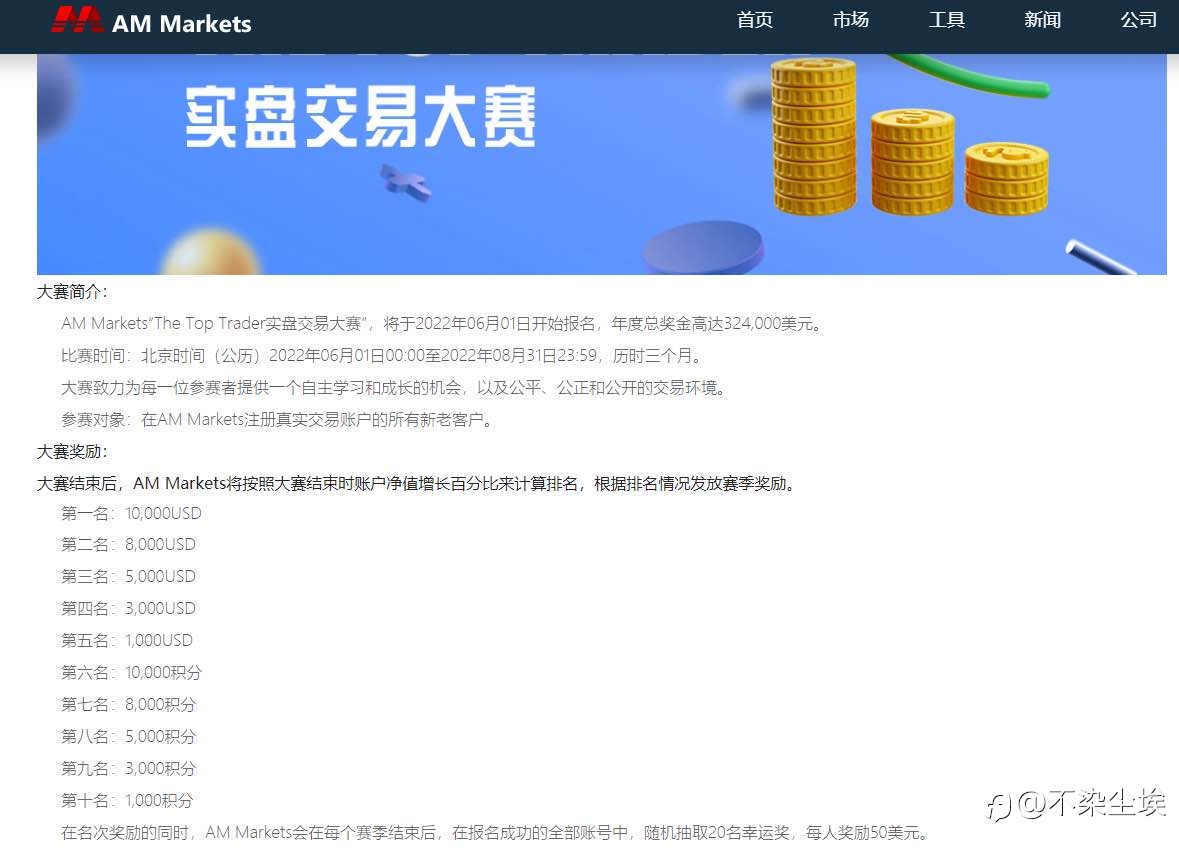The height and width of the screenshot is (855, 1179).
Task: Click the 第八名：5,000积分 row
Action: pos(129,737)
